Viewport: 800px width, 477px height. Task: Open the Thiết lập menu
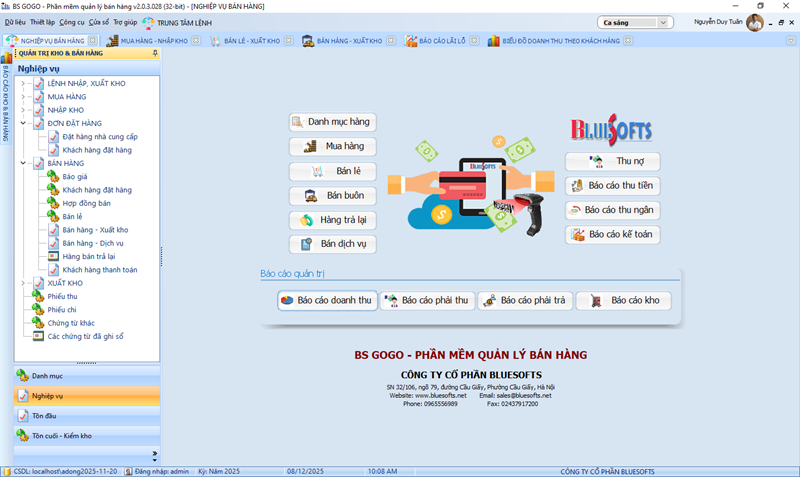[x=43, y=21]
